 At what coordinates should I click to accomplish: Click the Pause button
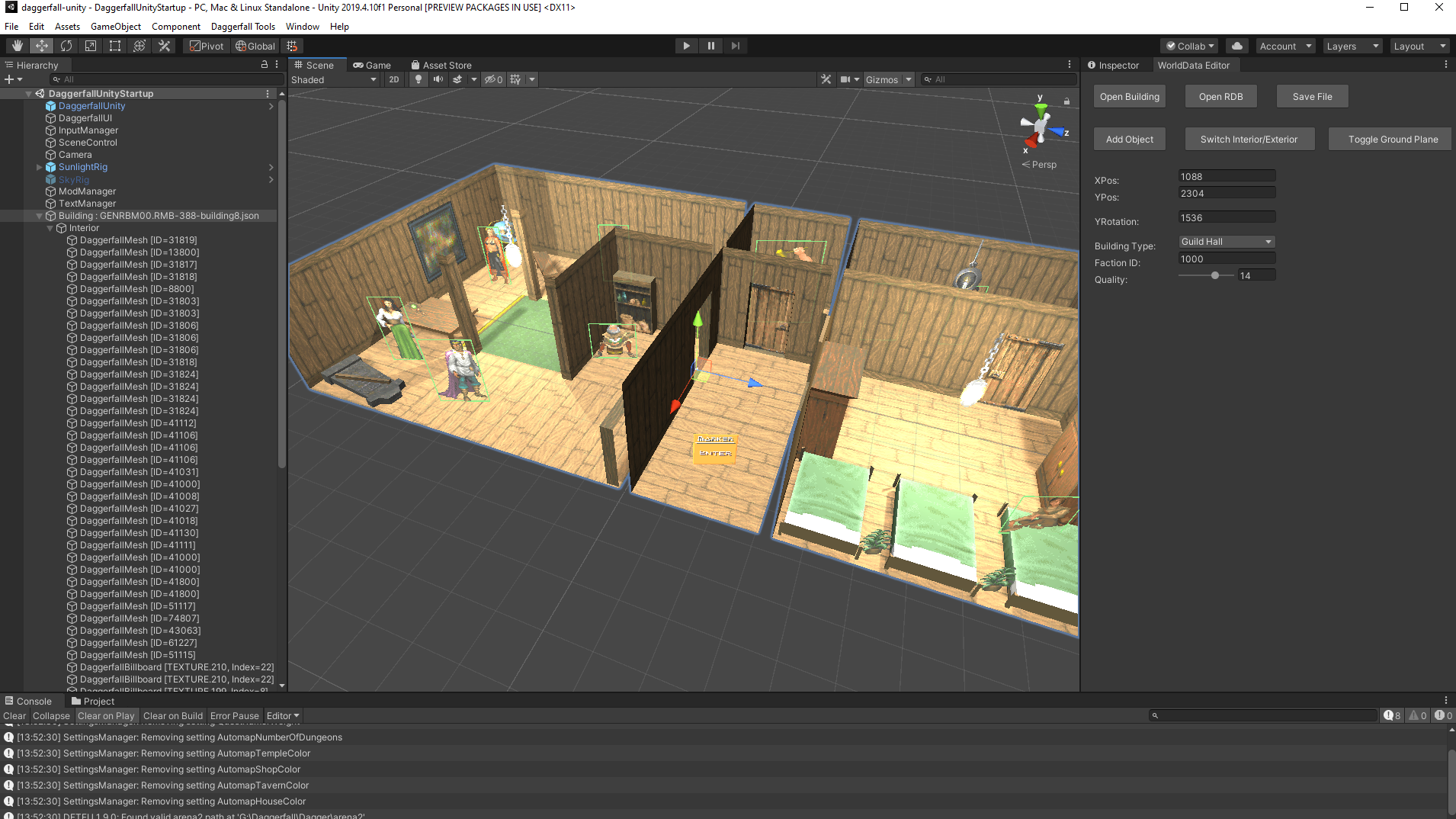710,46
